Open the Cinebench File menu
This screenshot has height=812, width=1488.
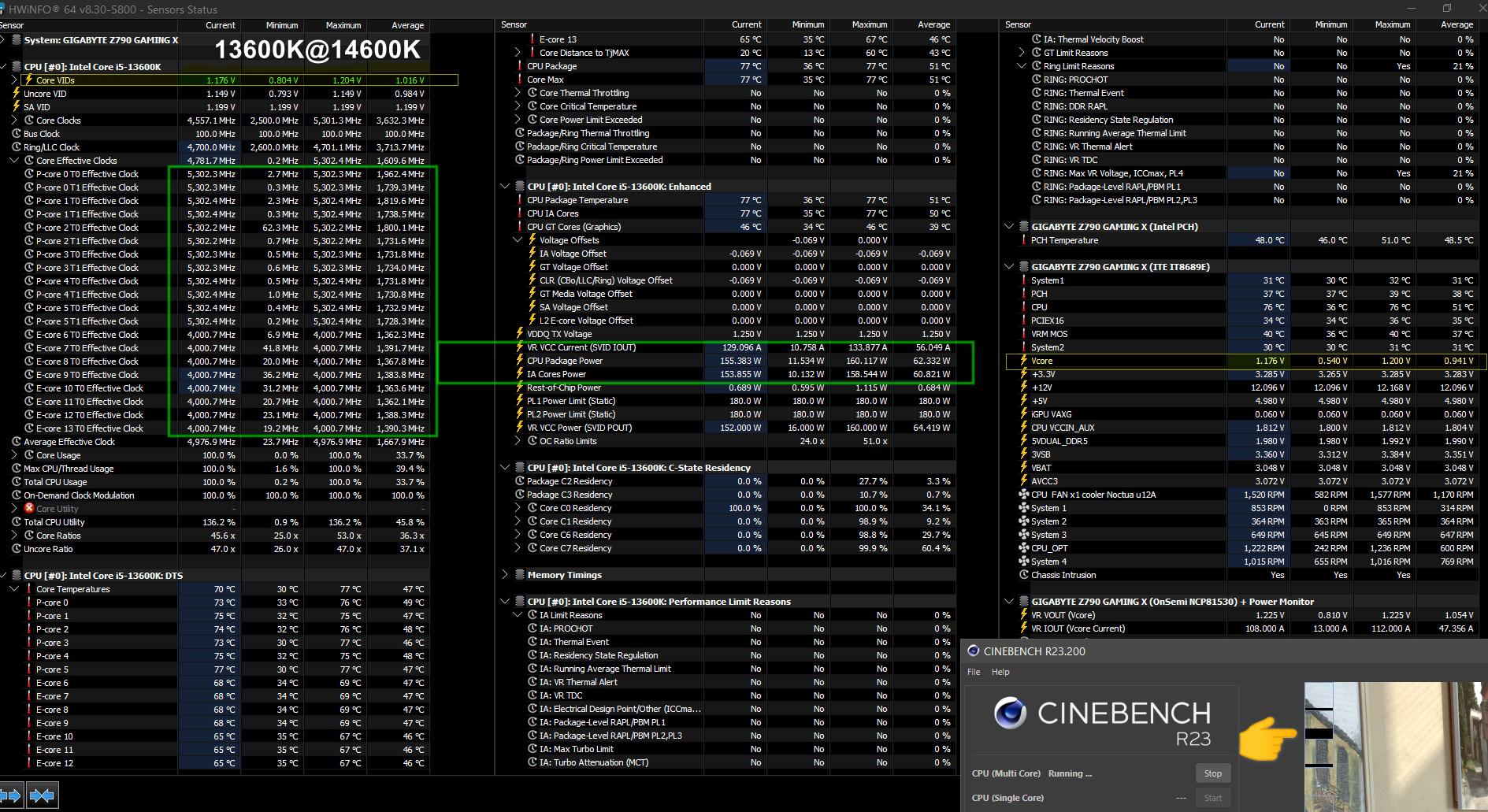point(974,672)
